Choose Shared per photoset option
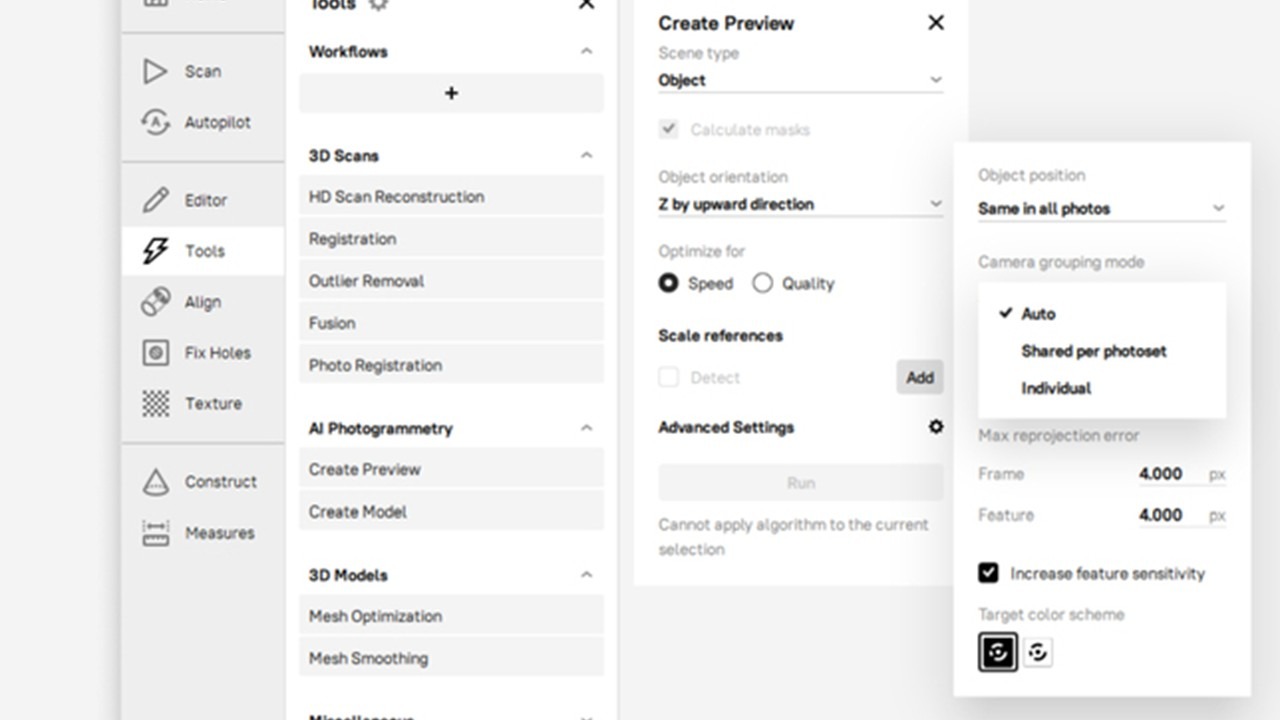The image size is (1280, 720). pos(1094,351)
